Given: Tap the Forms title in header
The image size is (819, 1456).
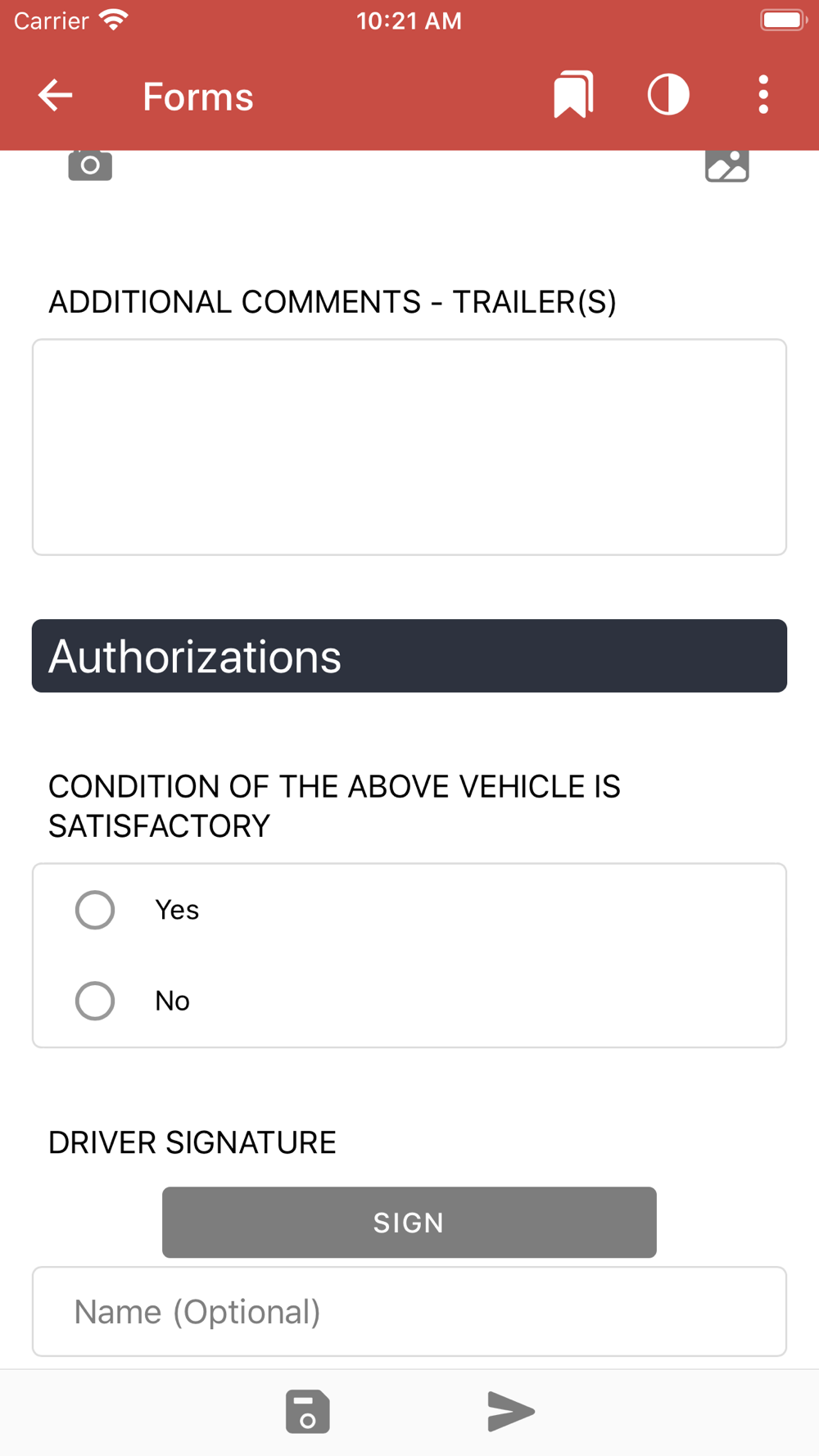Looking at the screenshot, I should click(x=198, y=97).
